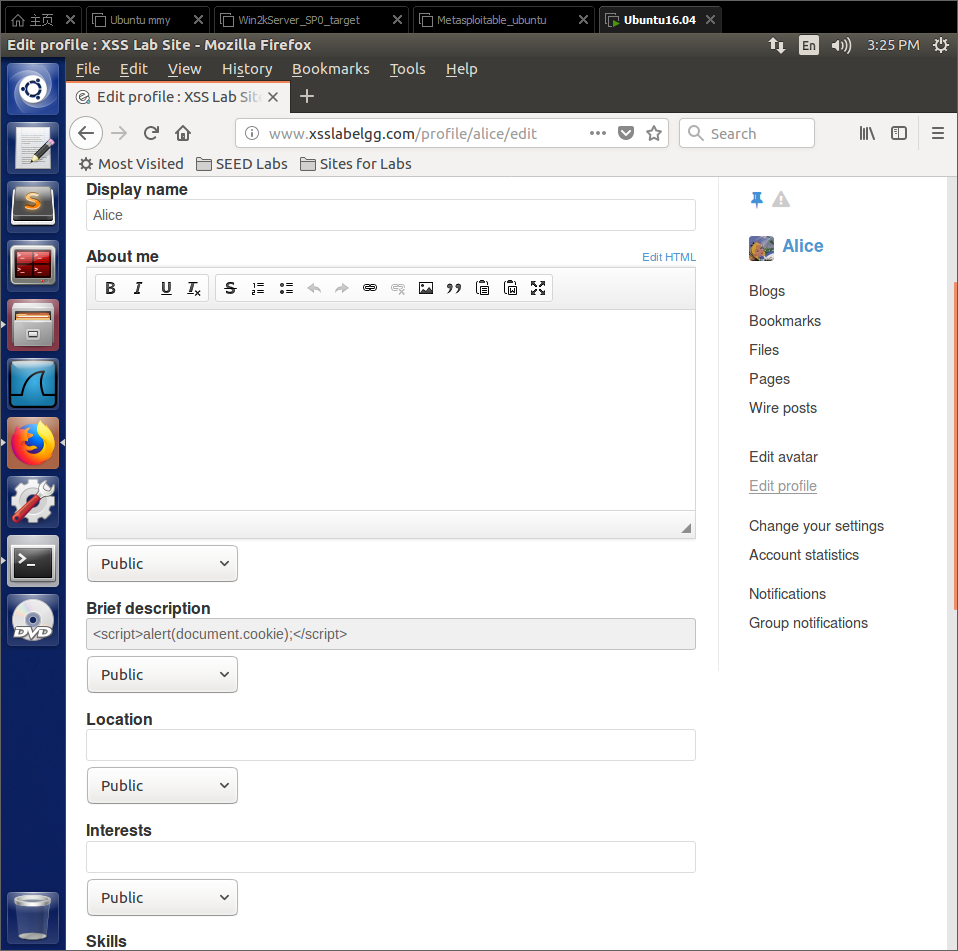Click the unlink icon in editor toolbar
The width and height of the screenshot is (958, 951).
pos(398,288)
